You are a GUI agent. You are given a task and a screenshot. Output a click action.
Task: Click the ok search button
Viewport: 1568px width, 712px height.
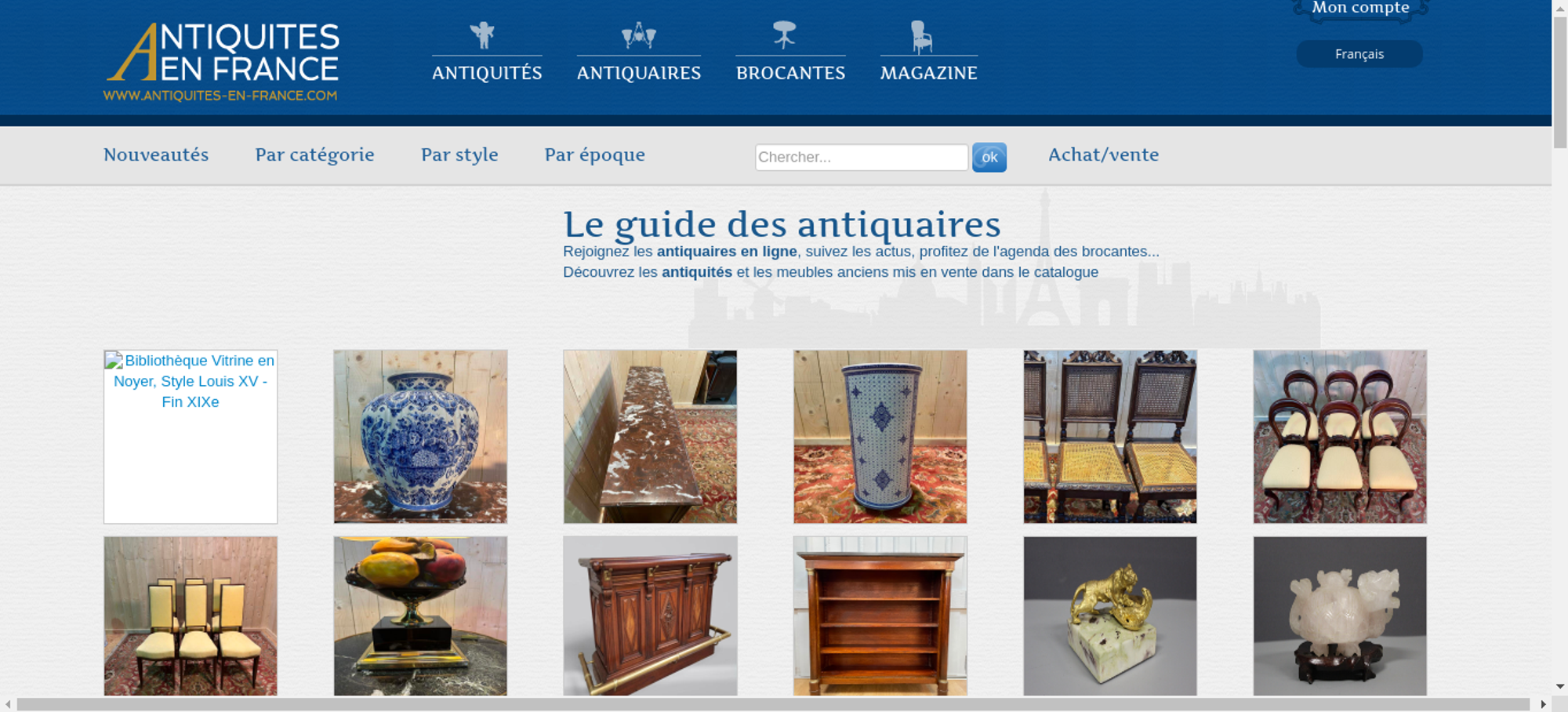coord(989,157)
